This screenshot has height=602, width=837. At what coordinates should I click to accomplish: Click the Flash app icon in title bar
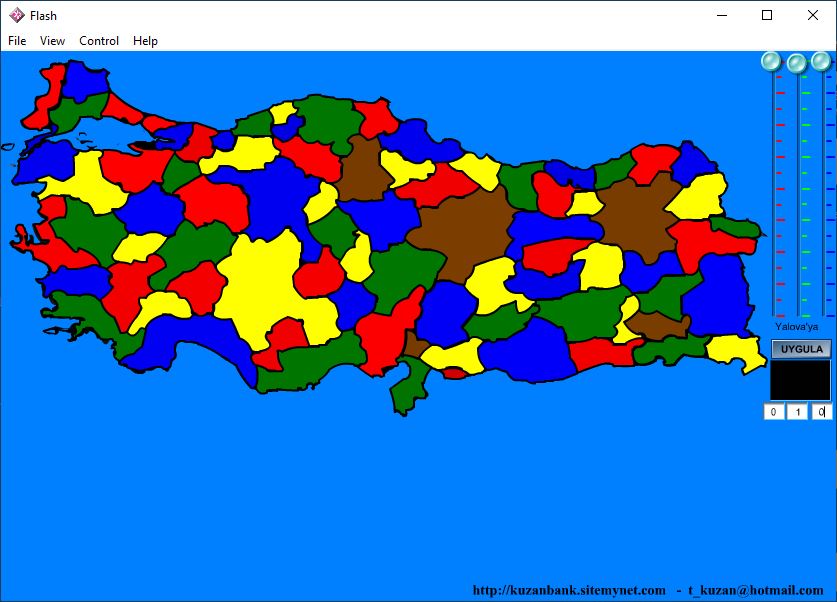(17, 15)
